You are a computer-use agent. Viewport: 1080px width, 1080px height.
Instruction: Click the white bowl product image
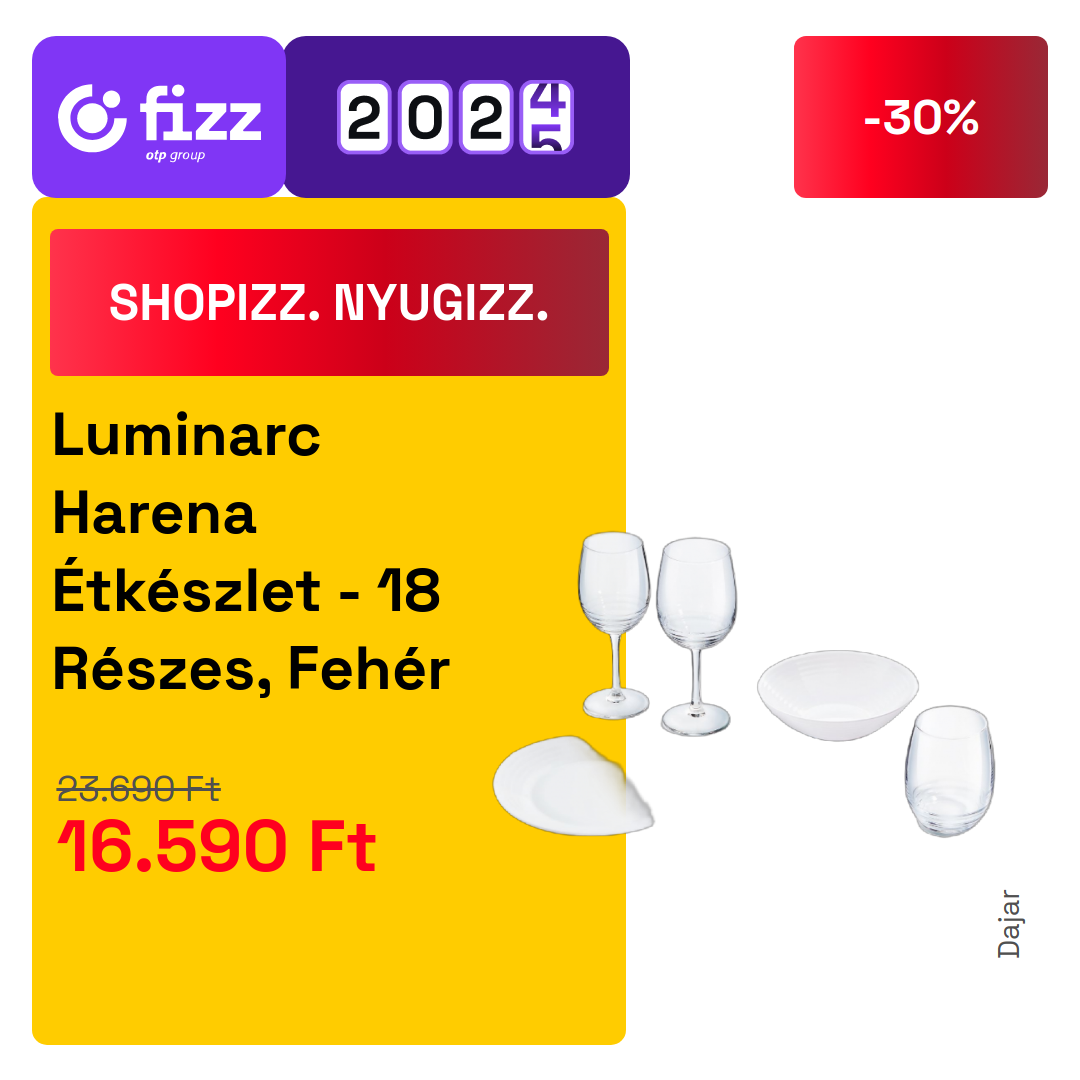pos(838,695)
